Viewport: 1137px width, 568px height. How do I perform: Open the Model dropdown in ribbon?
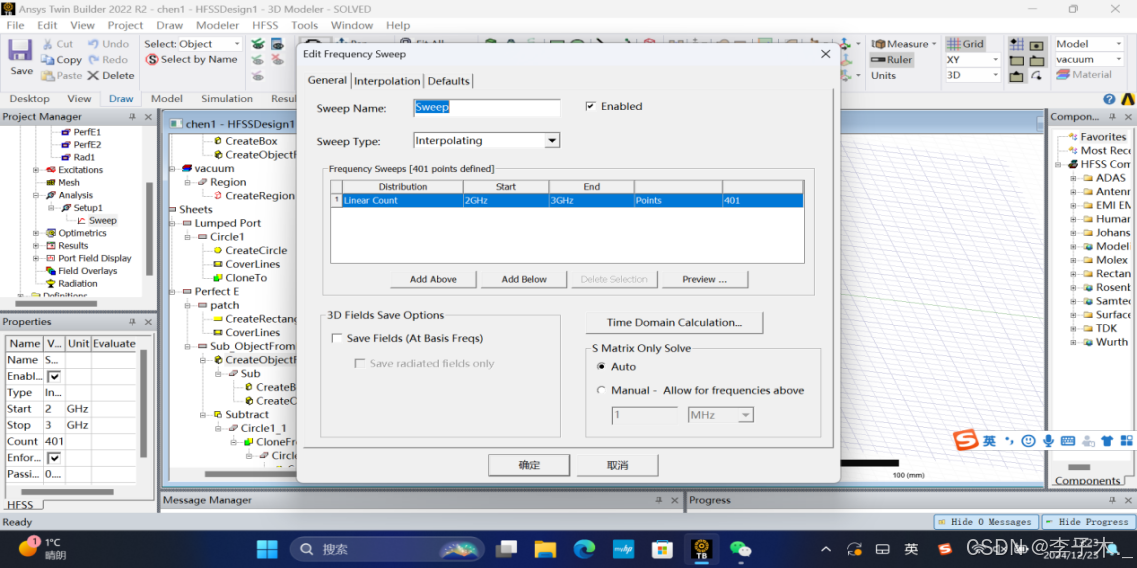(x=1117, y=44)
